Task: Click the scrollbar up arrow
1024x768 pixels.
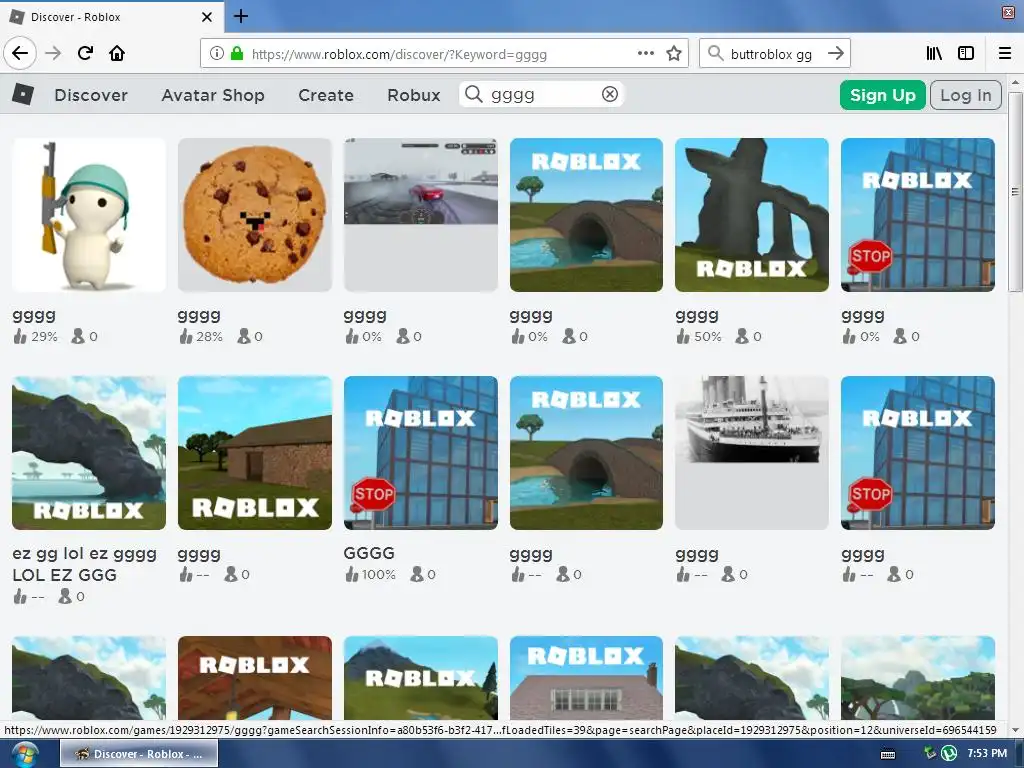Action: 1015,83
